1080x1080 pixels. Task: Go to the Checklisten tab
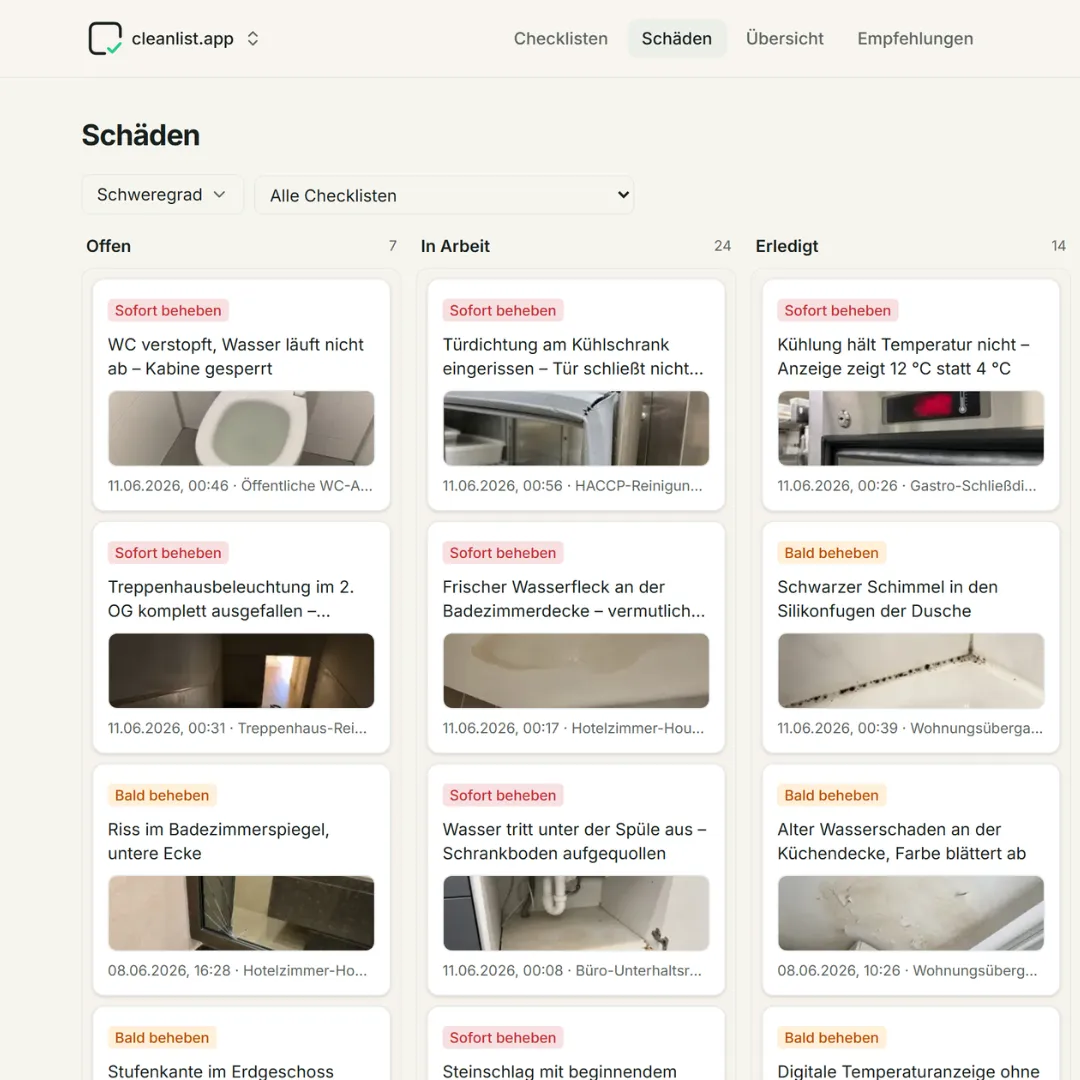point(561,39)
